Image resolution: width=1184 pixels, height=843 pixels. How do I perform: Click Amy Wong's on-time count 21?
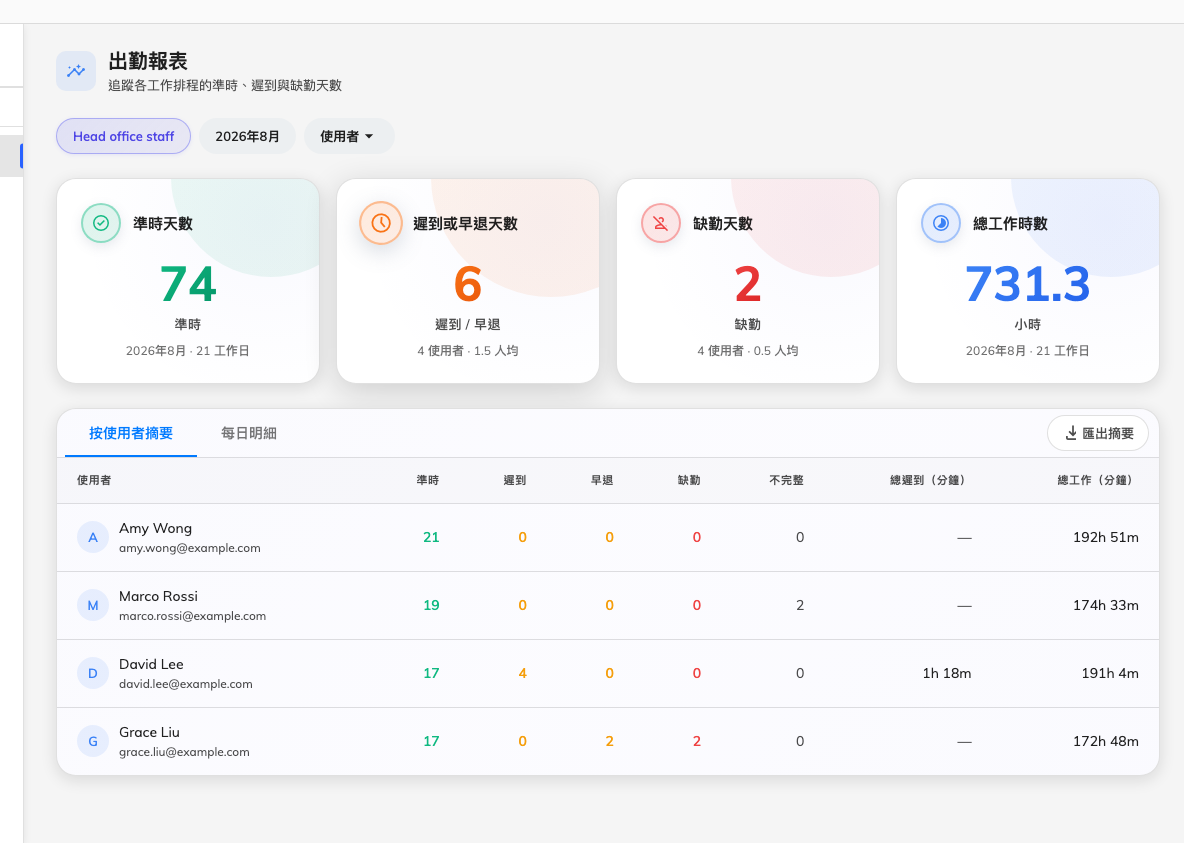pyautogui.click(x=431, y=538)
